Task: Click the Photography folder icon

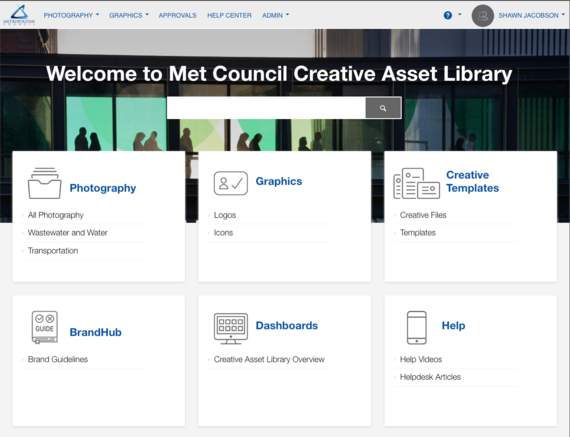Action: click(44, 183)
